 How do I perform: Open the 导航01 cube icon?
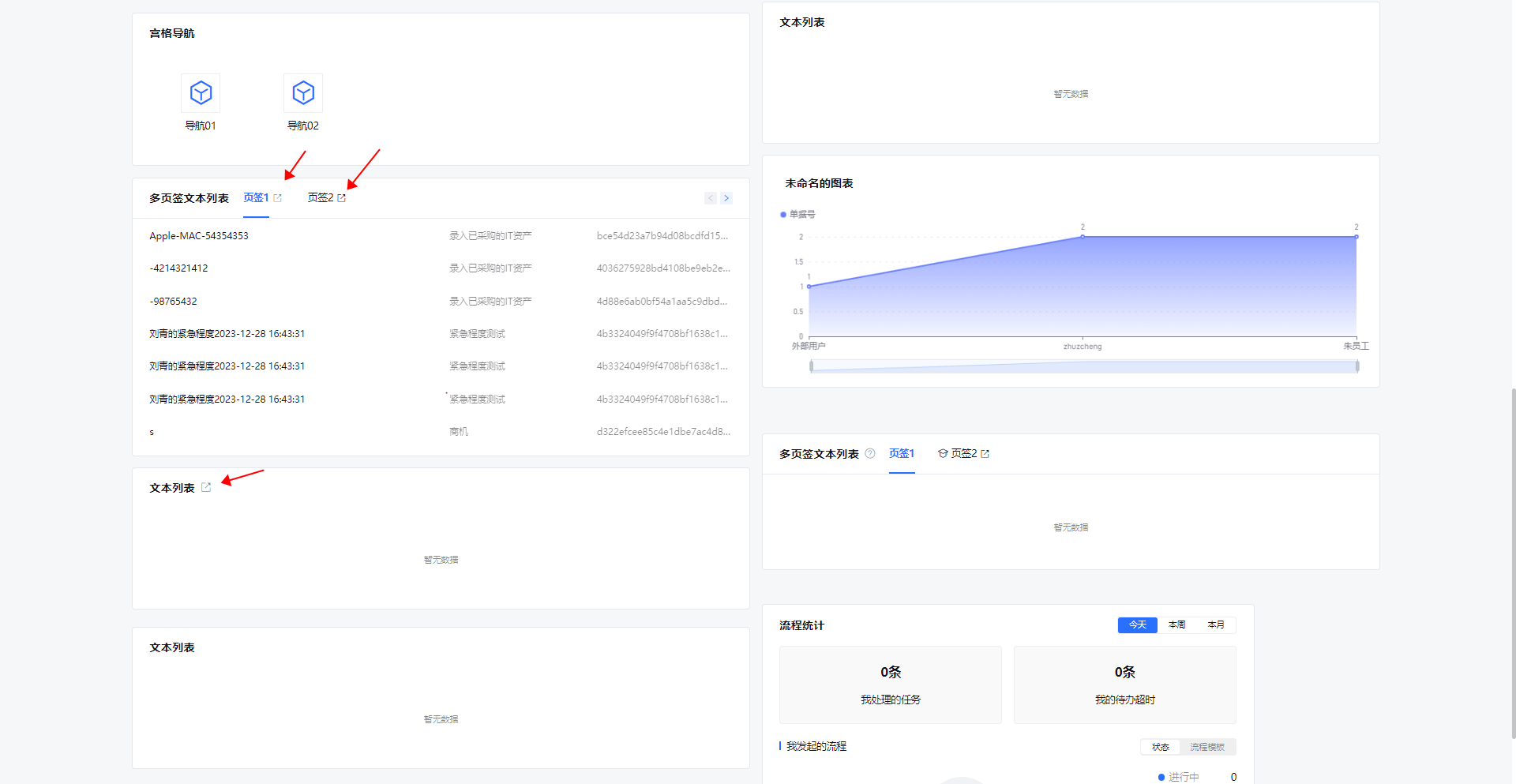201,93
